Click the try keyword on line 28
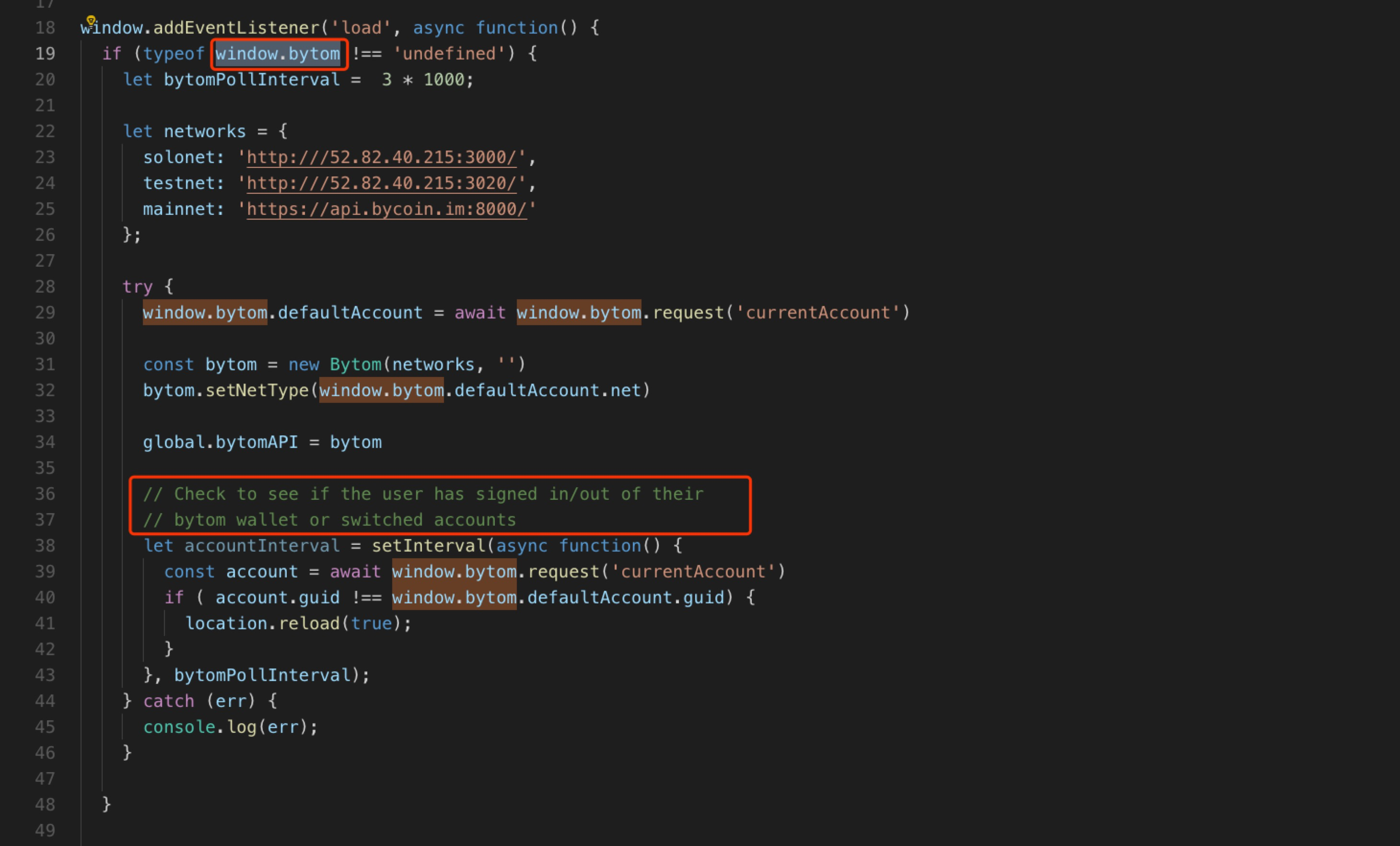The width and height of the screenshot is (1400, 846). [x=138, y=287]
